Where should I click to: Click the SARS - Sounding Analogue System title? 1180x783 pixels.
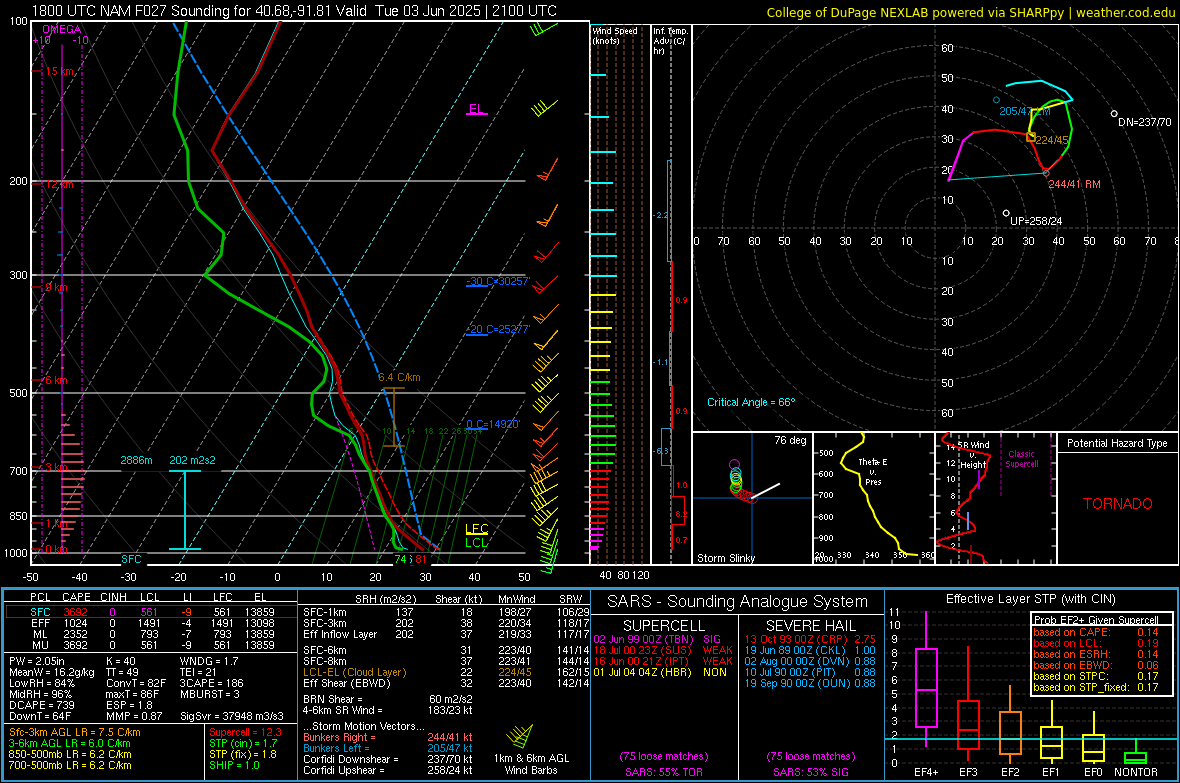click(738, 602)
